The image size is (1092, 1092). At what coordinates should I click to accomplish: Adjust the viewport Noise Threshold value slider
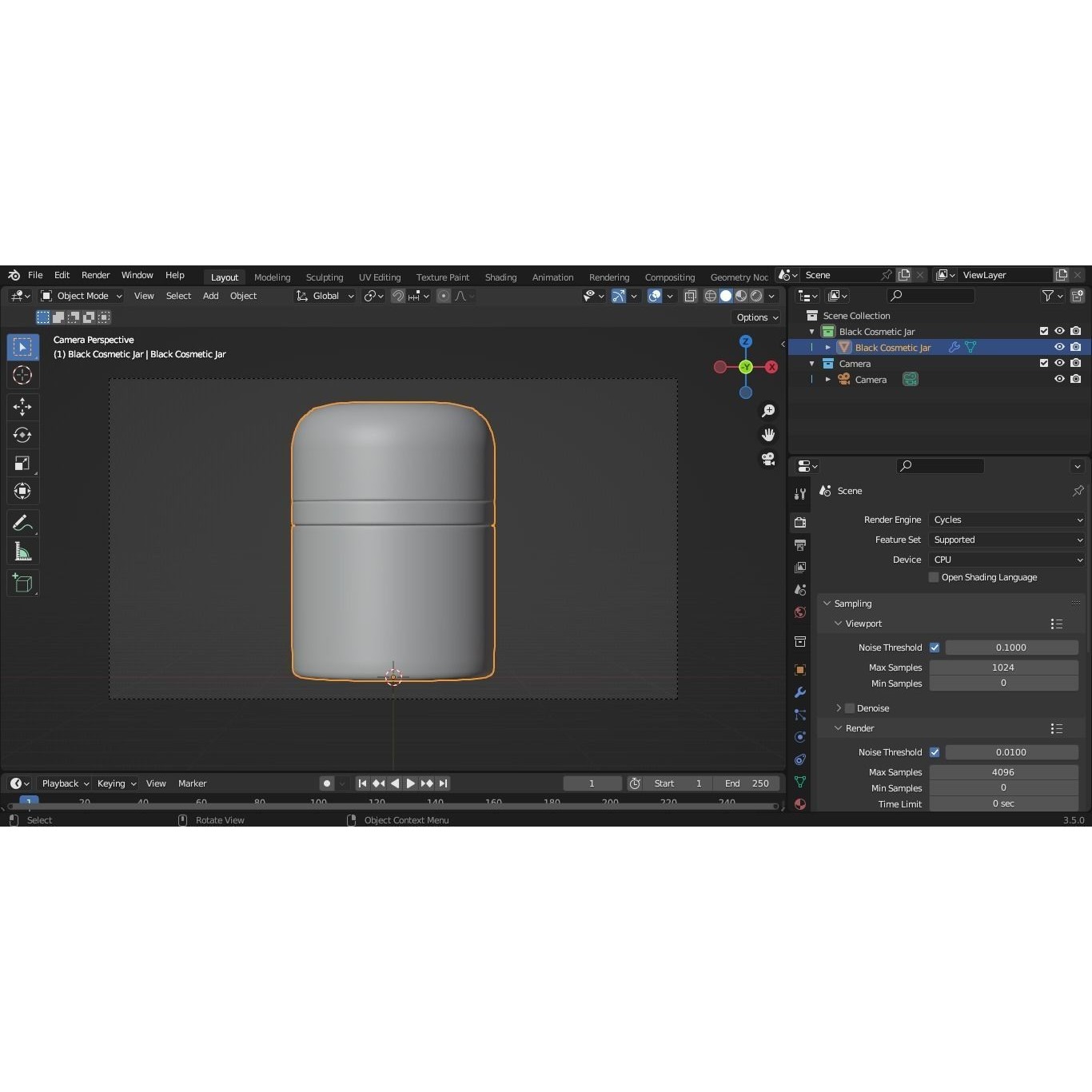coord(1011,648)
